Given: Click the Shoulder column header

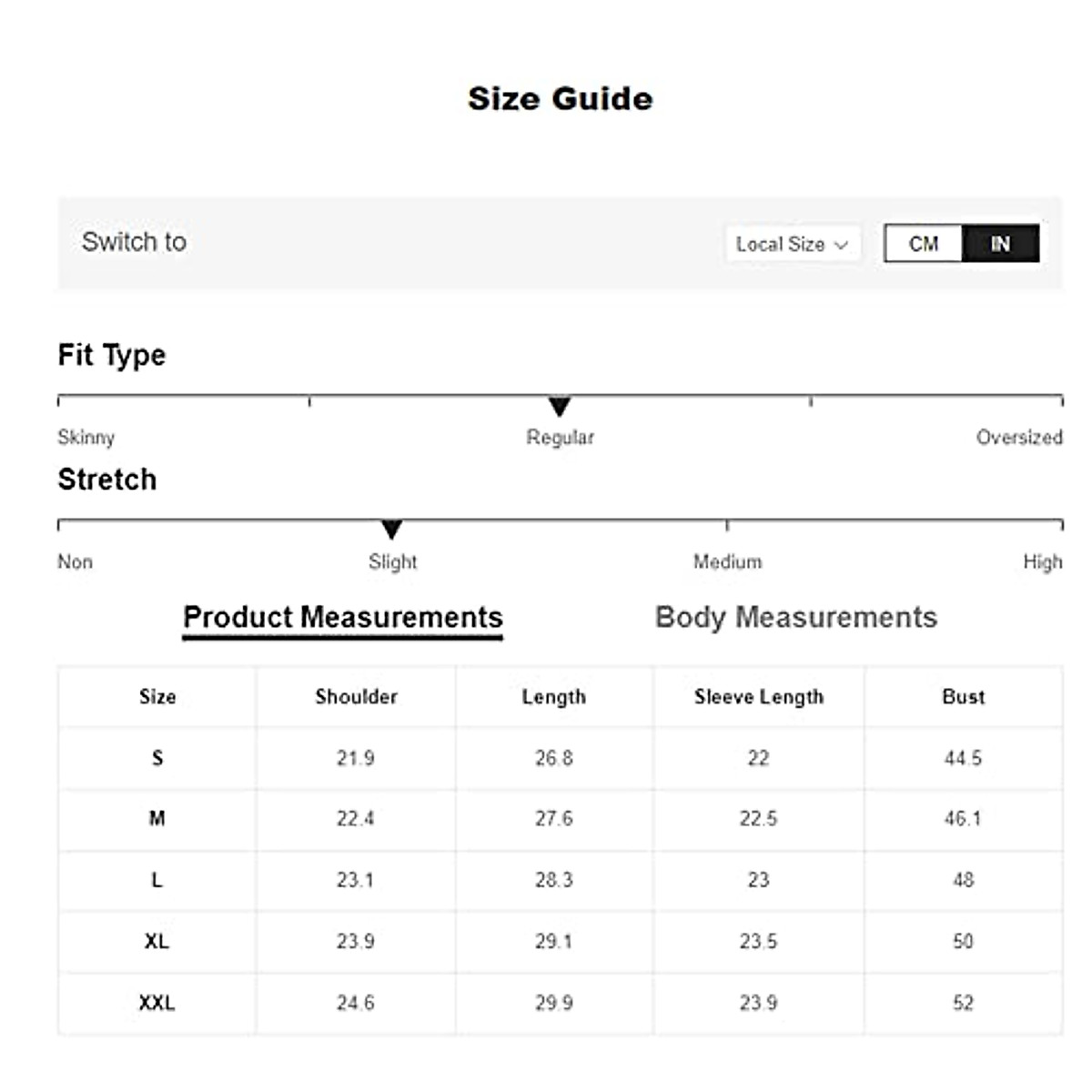Looking at the screenshot, I should point(356,697).
